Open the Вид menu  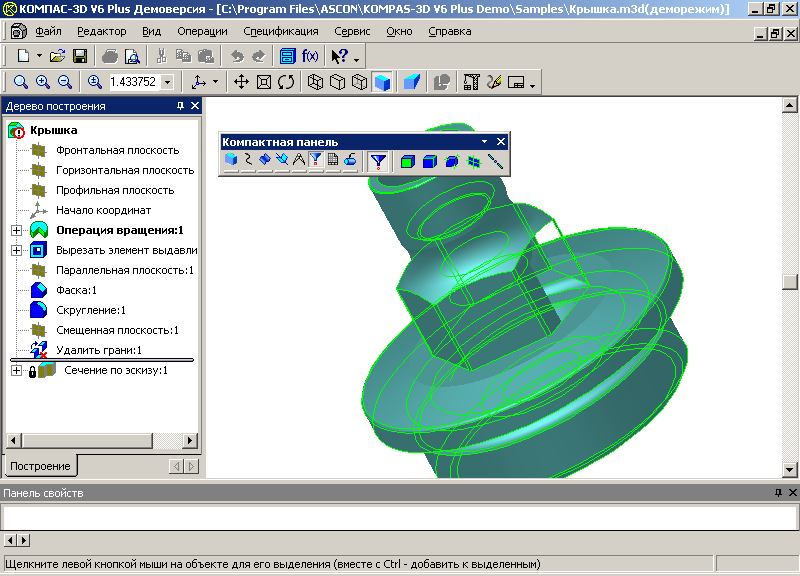click(x=152, y=32)
